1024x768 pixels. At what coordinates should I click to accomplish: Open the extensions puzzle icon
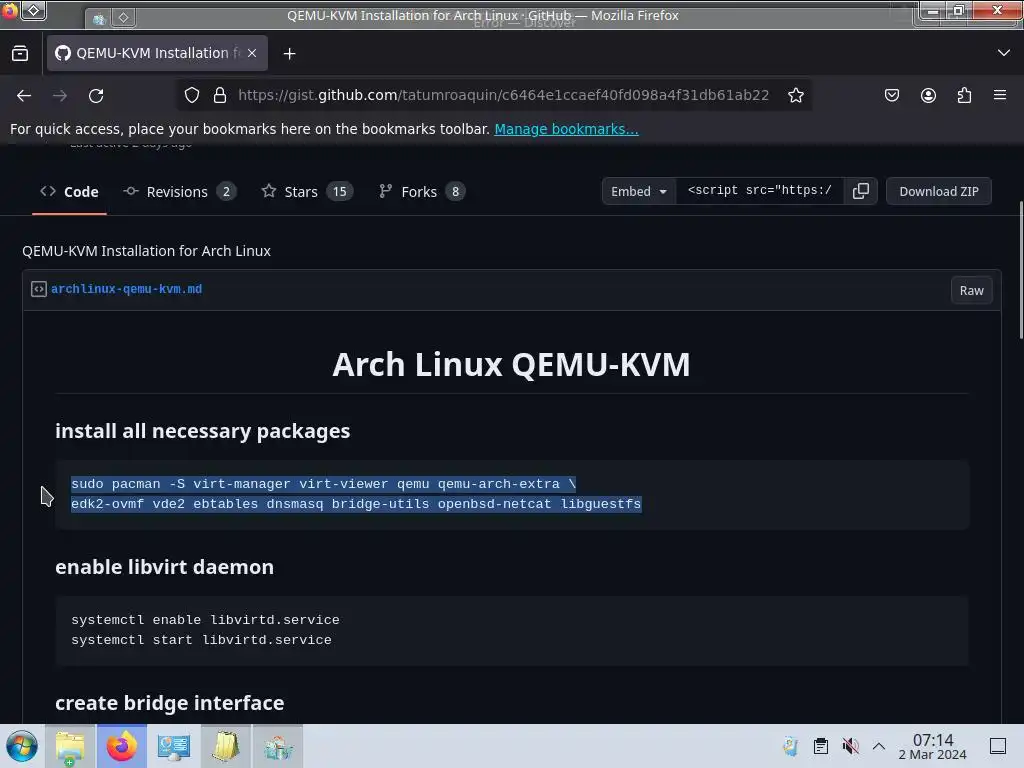(x=964, y=95)
